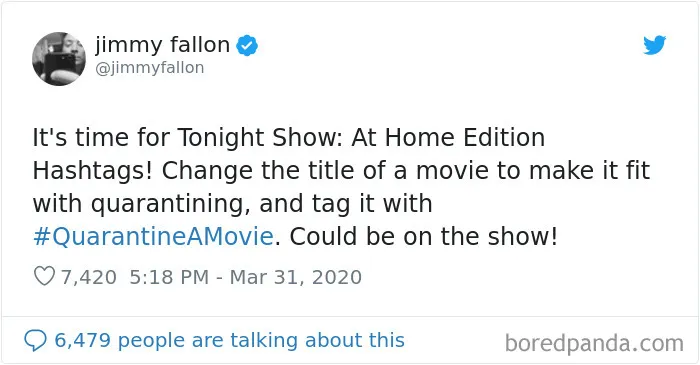
Task: Click the 'Change the title of a movie' text
Action: tap(284, 170)
